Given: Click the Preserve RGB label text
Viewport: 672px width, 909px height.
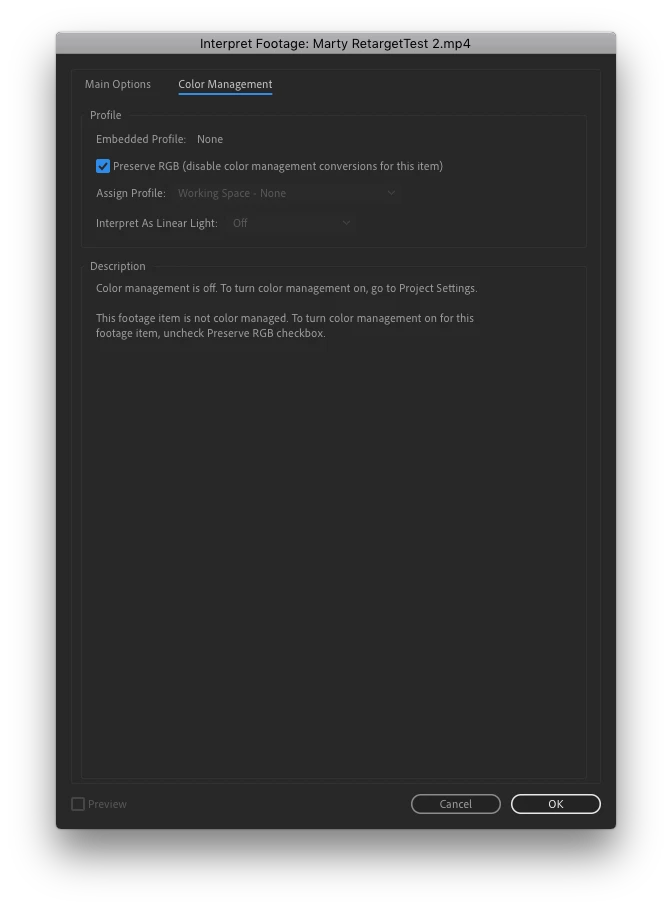Looking at the screenshot, I should click(x=278, y=166).
